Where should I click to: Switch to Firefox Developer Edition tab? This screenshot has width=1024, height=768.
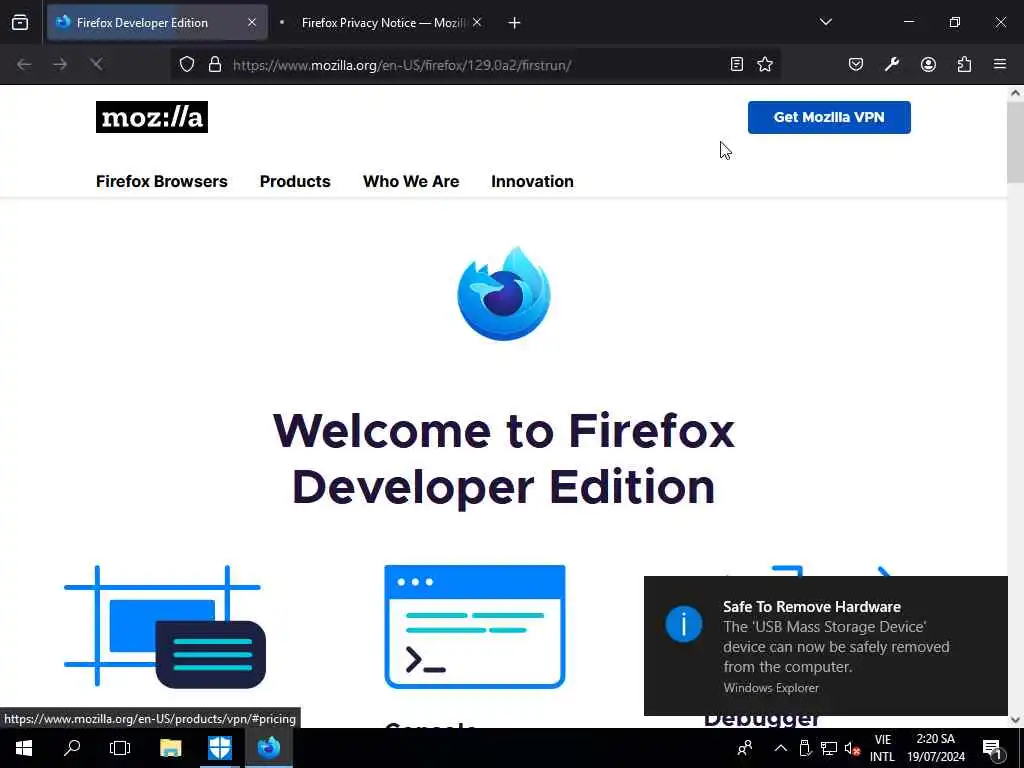point(157,23)
